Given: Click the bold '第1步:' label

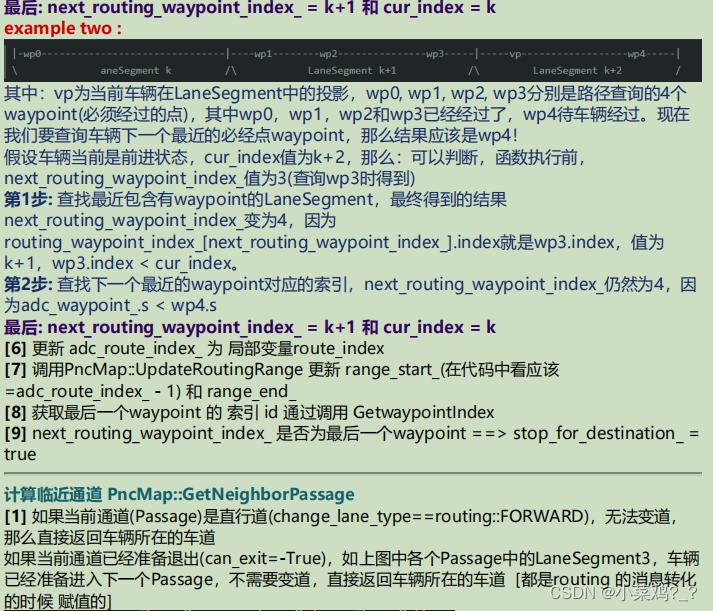Looking at the screenshot, I should tap(28, 200).
